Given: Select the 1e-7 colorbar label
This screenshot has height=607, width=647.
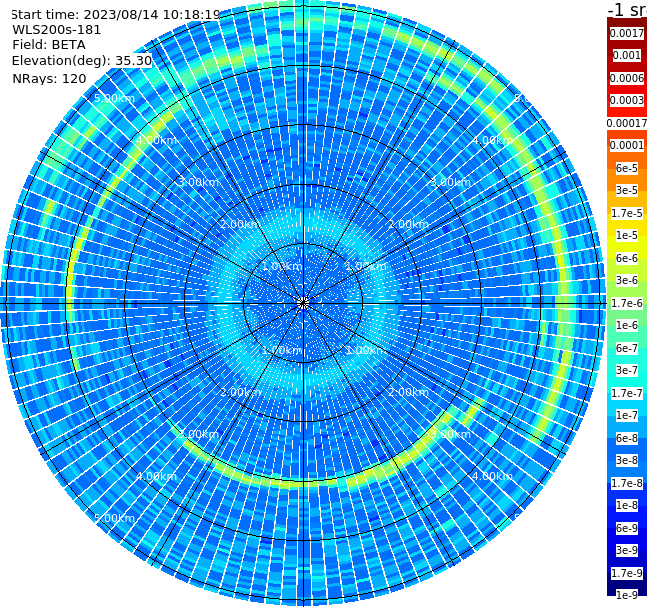Looking at the screenshot, I should [x=627, y=415].
